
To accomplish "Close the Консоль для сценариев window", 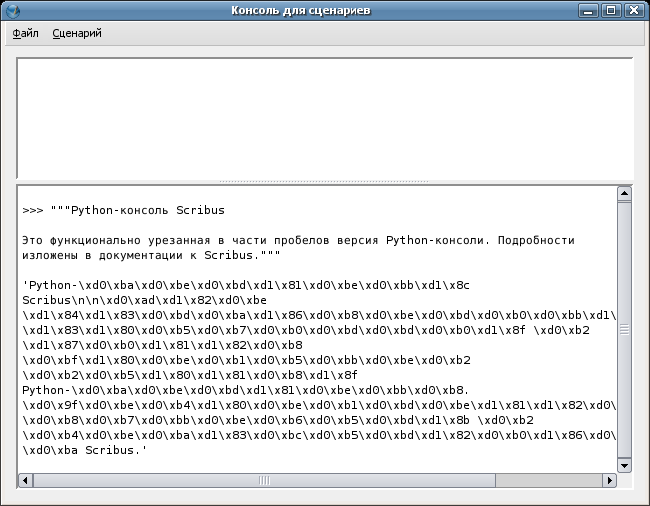I will tap(634, 10).
